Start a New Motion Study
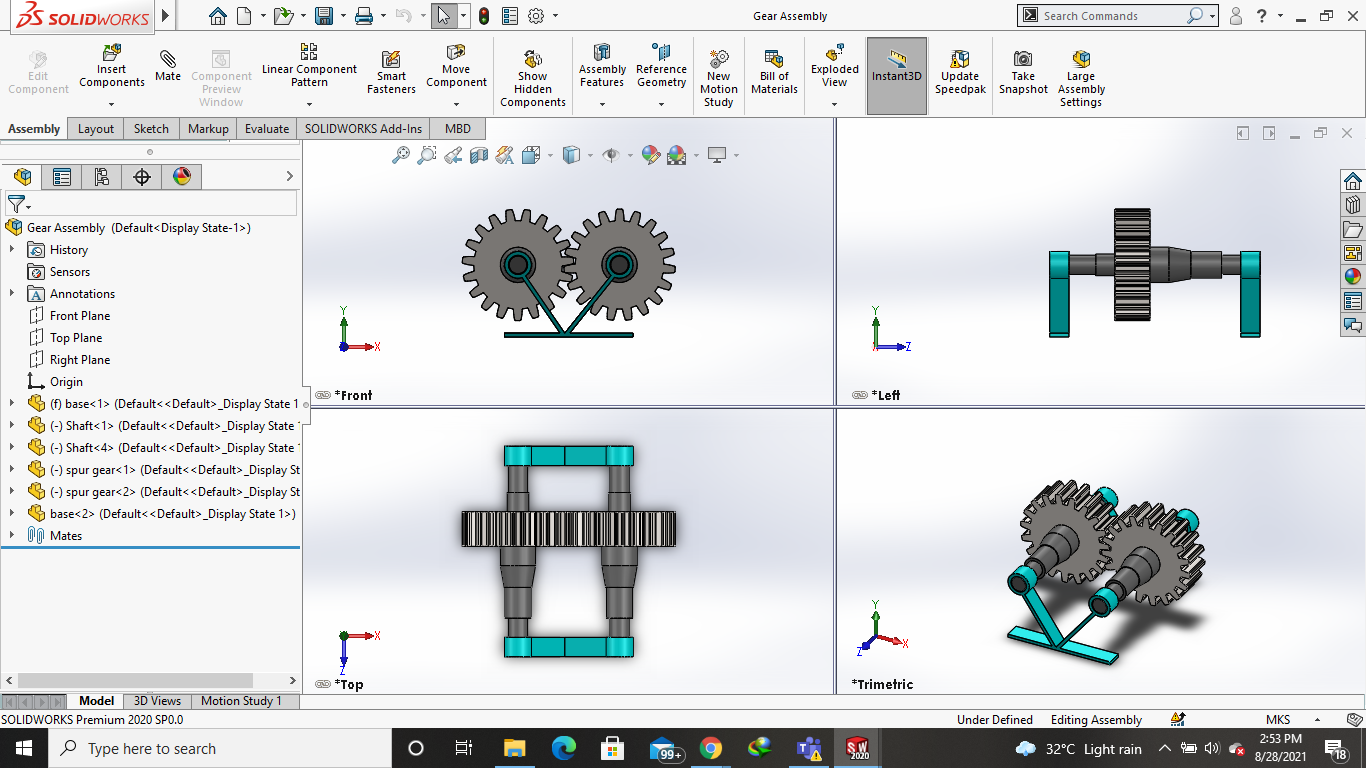Viewport: 1366px width, 768px height. coord(718,78)
